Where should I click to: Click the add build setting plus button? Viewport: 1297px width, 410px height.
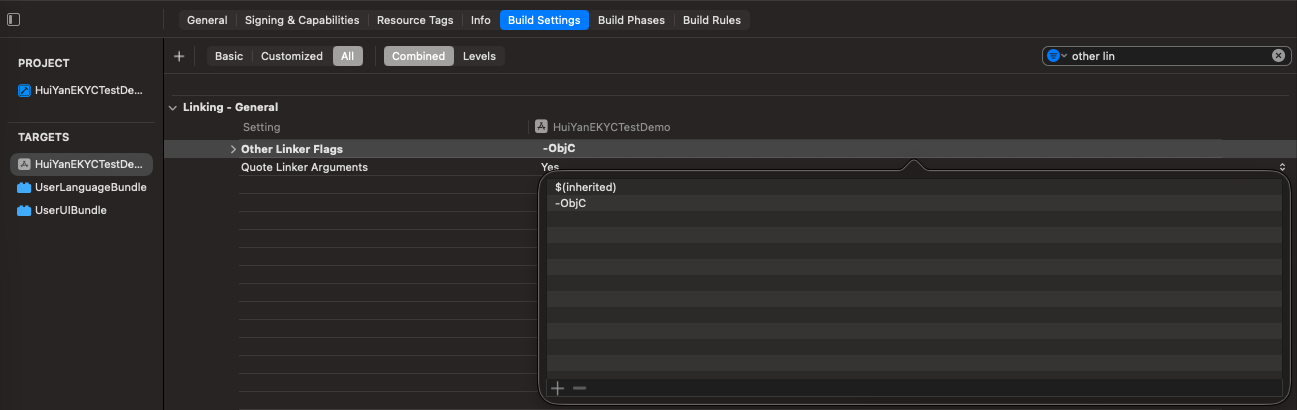179,56
